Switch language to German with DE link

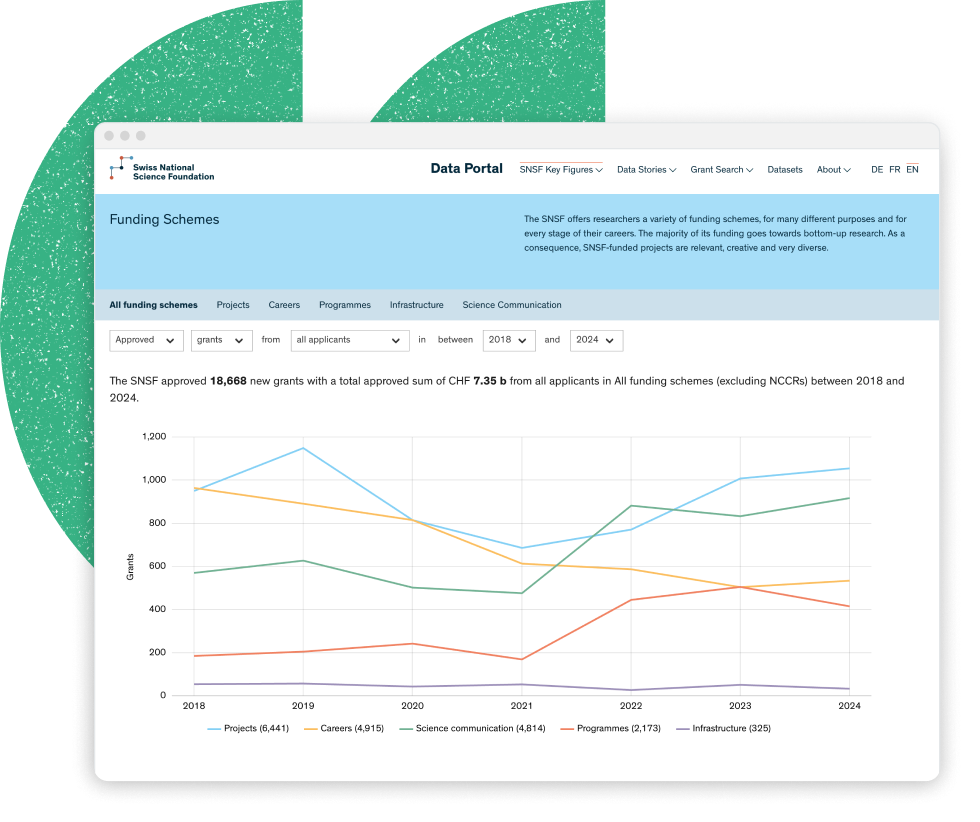click(877, 170)
